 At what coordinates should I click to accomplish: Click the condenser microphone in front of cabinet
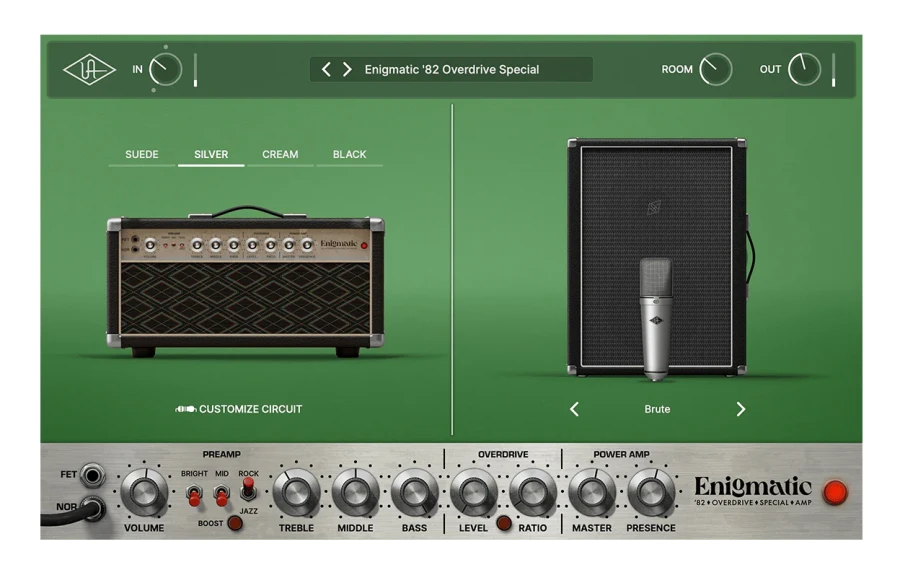coord(655,319)
